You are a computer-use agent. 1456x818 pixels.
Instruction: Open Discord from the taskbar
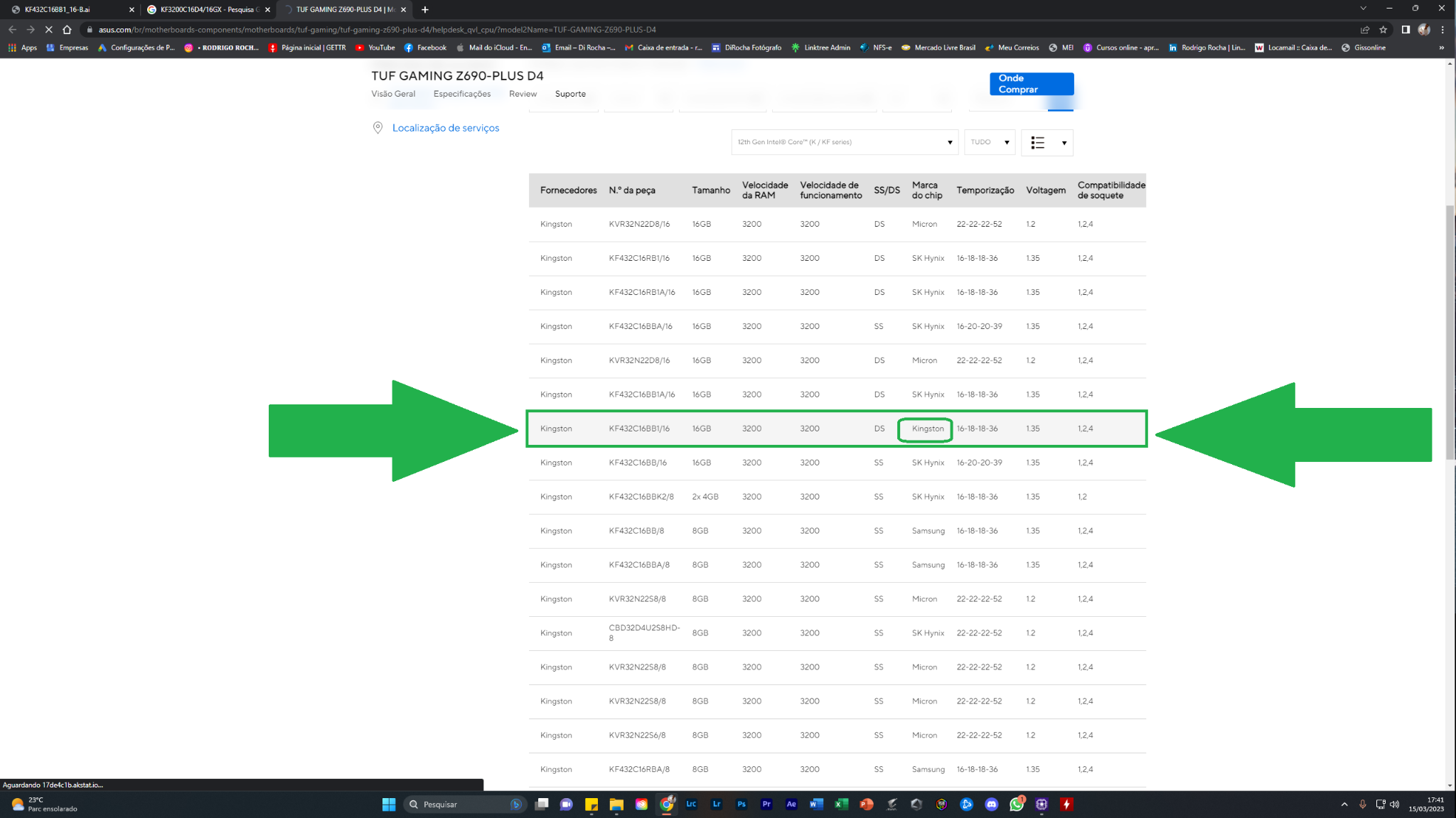991,804
